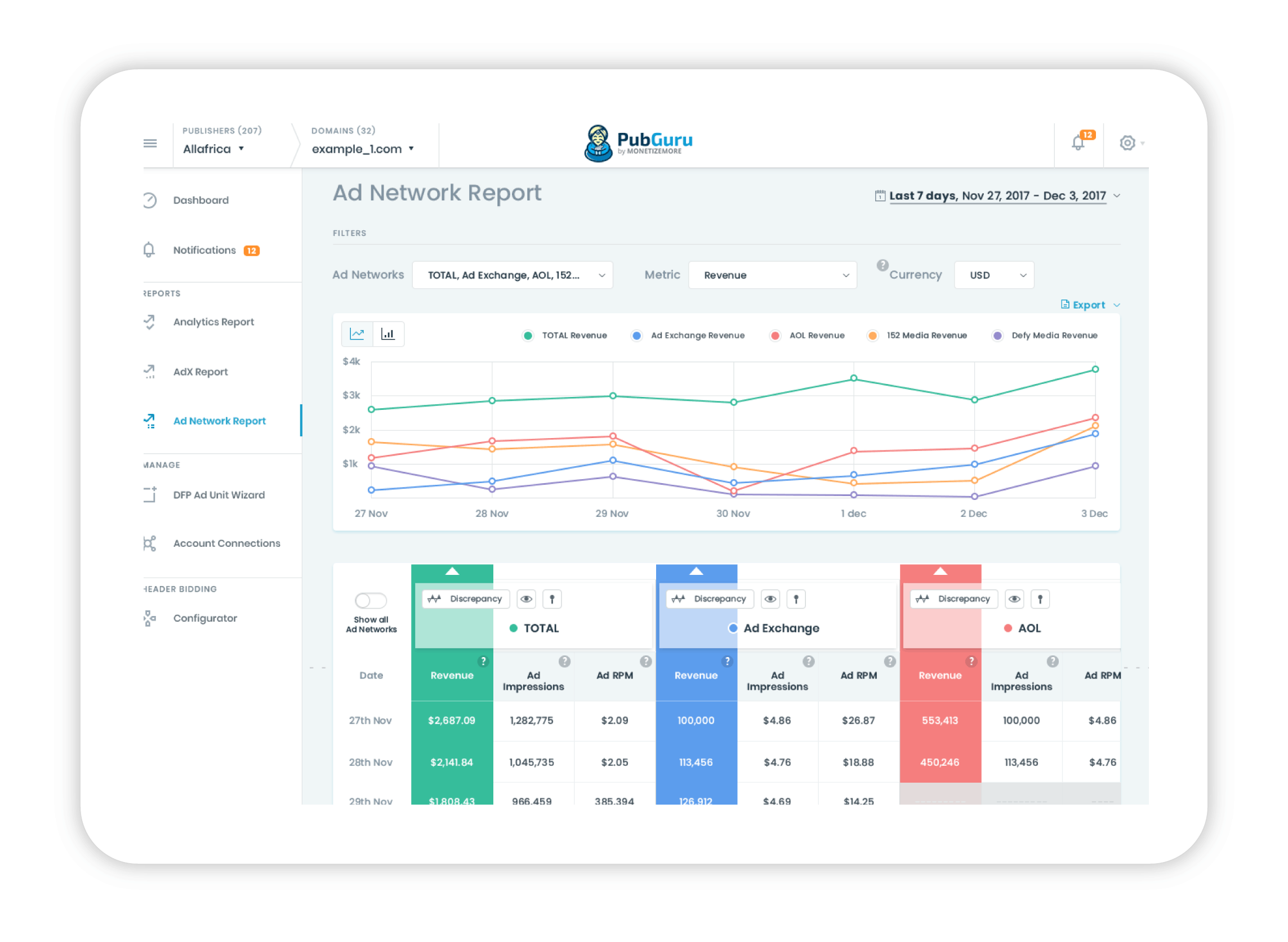Open the Last 7 days date range picker
Image resolution: width=1288 pixels, height=942 pixels.
(997, 196)
